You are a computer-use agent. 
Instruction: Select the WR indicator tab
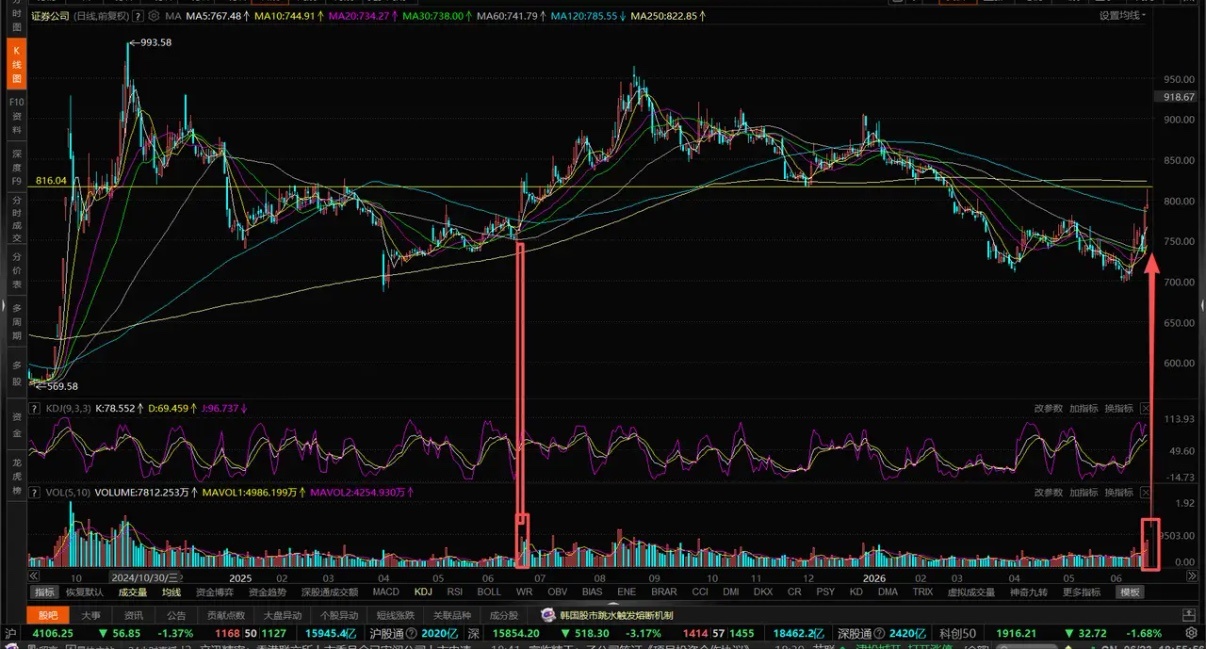click(524, 592)
